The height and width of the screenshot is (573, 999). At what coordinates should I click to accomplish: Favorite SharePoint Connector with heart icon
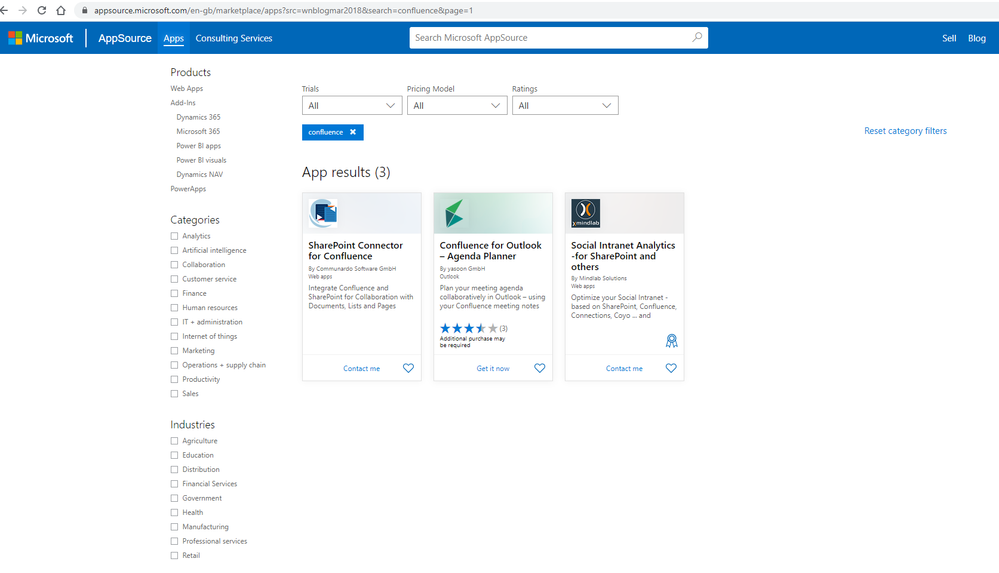[408, 368]
